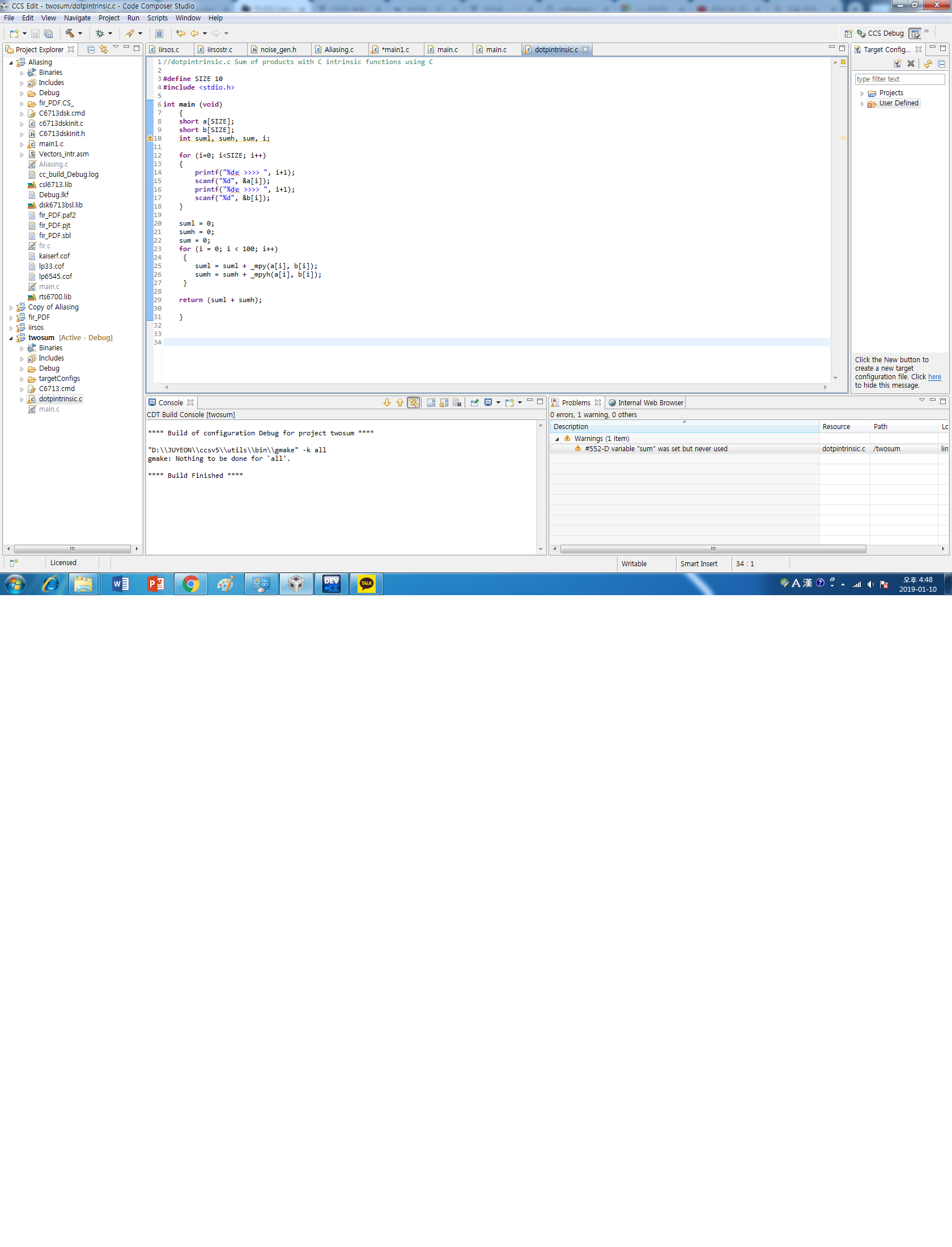
Task: Collapse All in Project Explorer
Action: click(x=91, y=49)
